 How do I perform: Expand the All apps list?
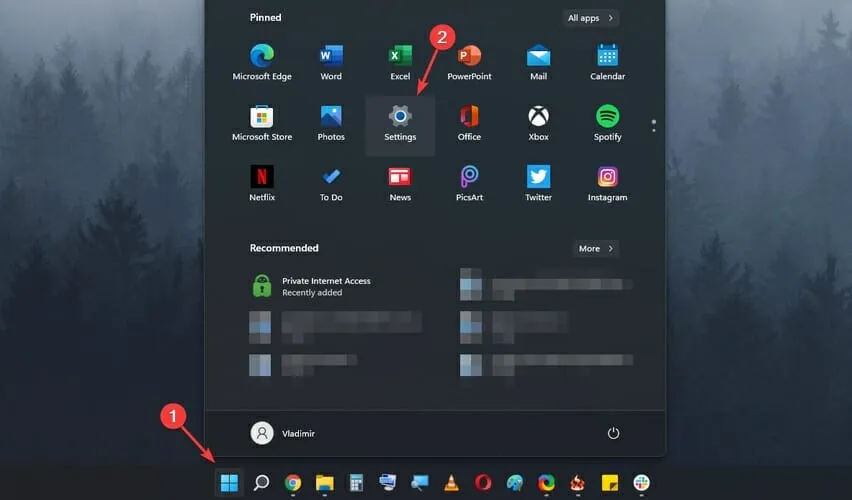[590, 18]
